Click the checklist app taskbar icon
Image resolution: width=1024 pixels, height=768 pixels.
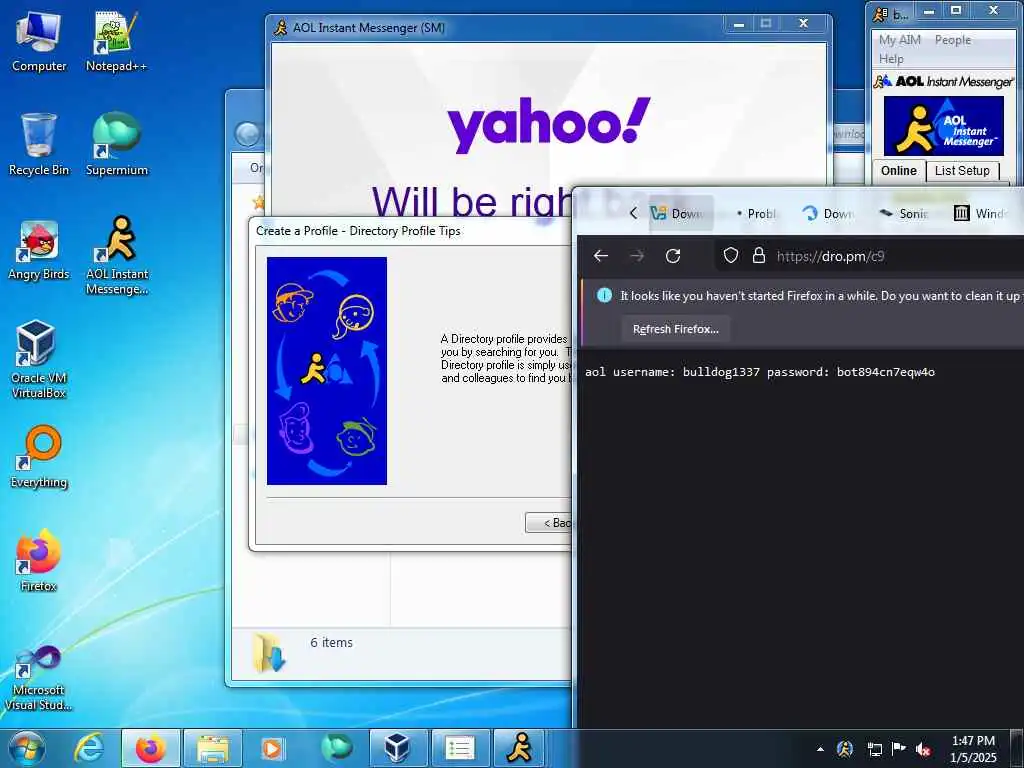pos(459,748)
